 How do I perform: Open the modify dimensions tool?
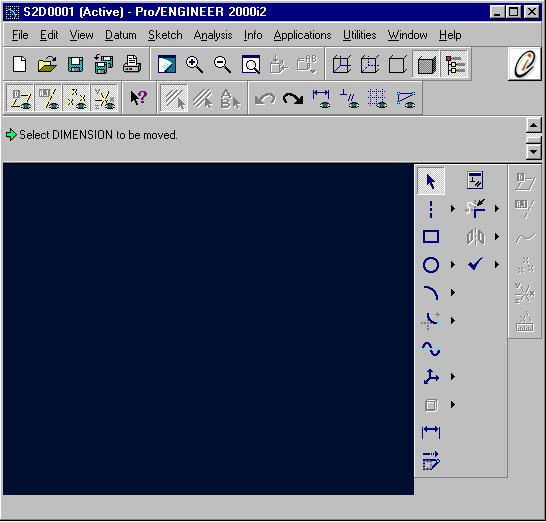tap(431, 461)
